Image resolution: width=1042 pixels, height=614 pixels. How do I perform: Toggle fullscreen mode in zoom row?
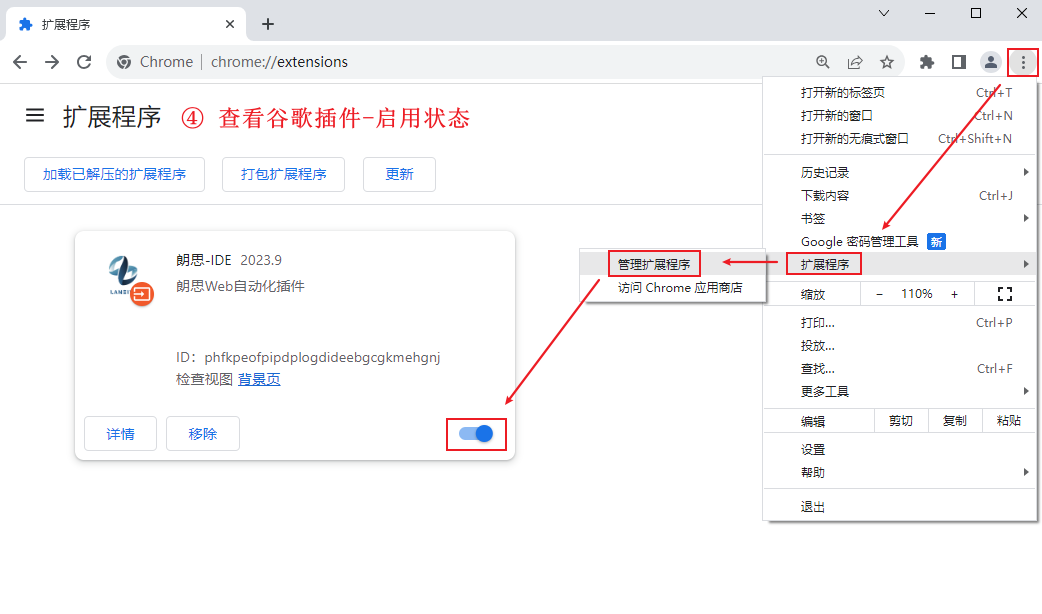pos(1005,294)
